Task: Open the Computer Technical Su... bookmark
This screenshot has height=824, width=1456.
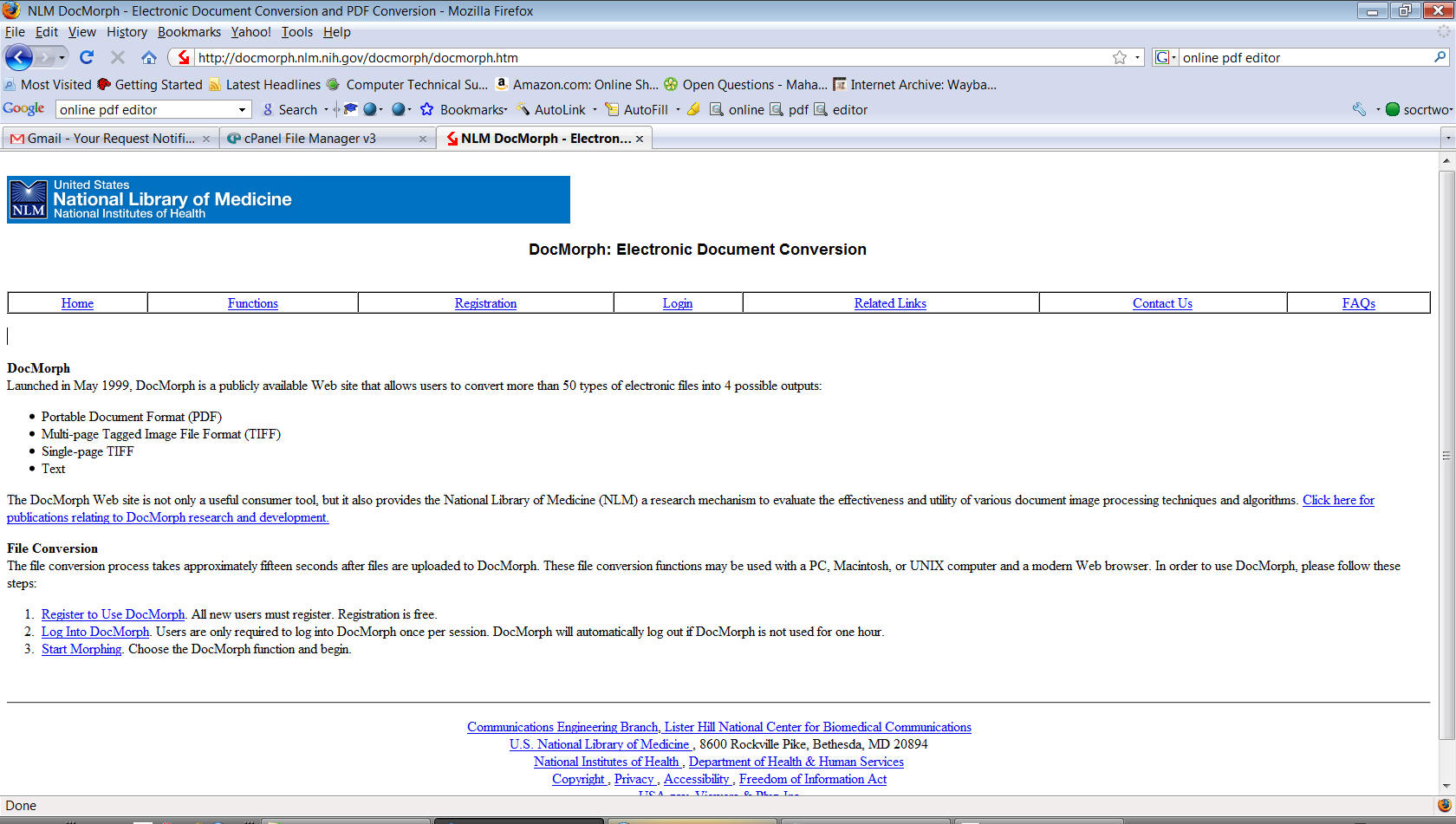Action: (407, 84)
